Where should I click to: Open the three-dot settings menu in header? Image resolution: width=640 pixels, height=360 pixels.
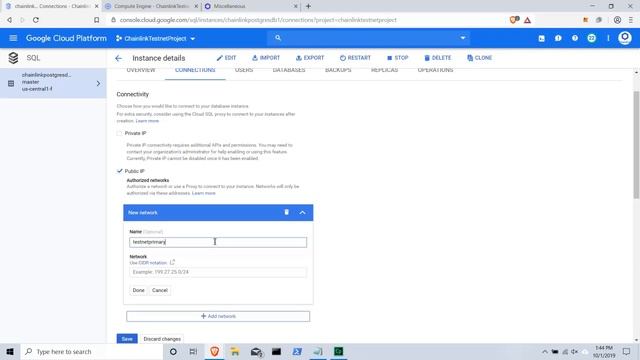[608, 38]
